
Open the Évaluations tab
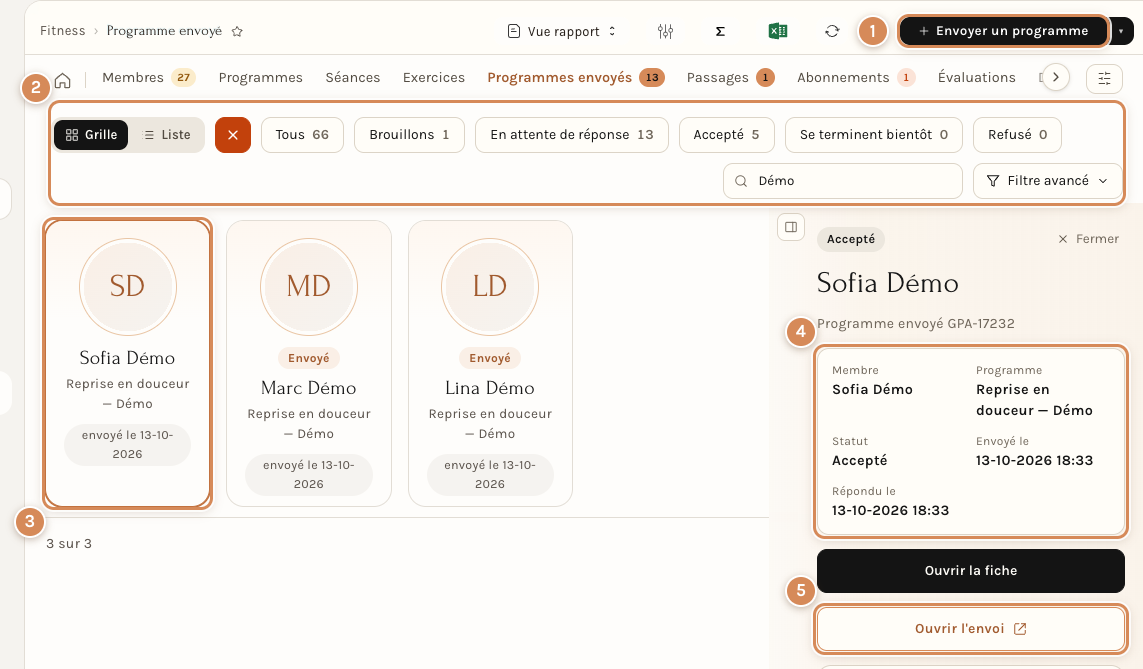pos(976,77)
